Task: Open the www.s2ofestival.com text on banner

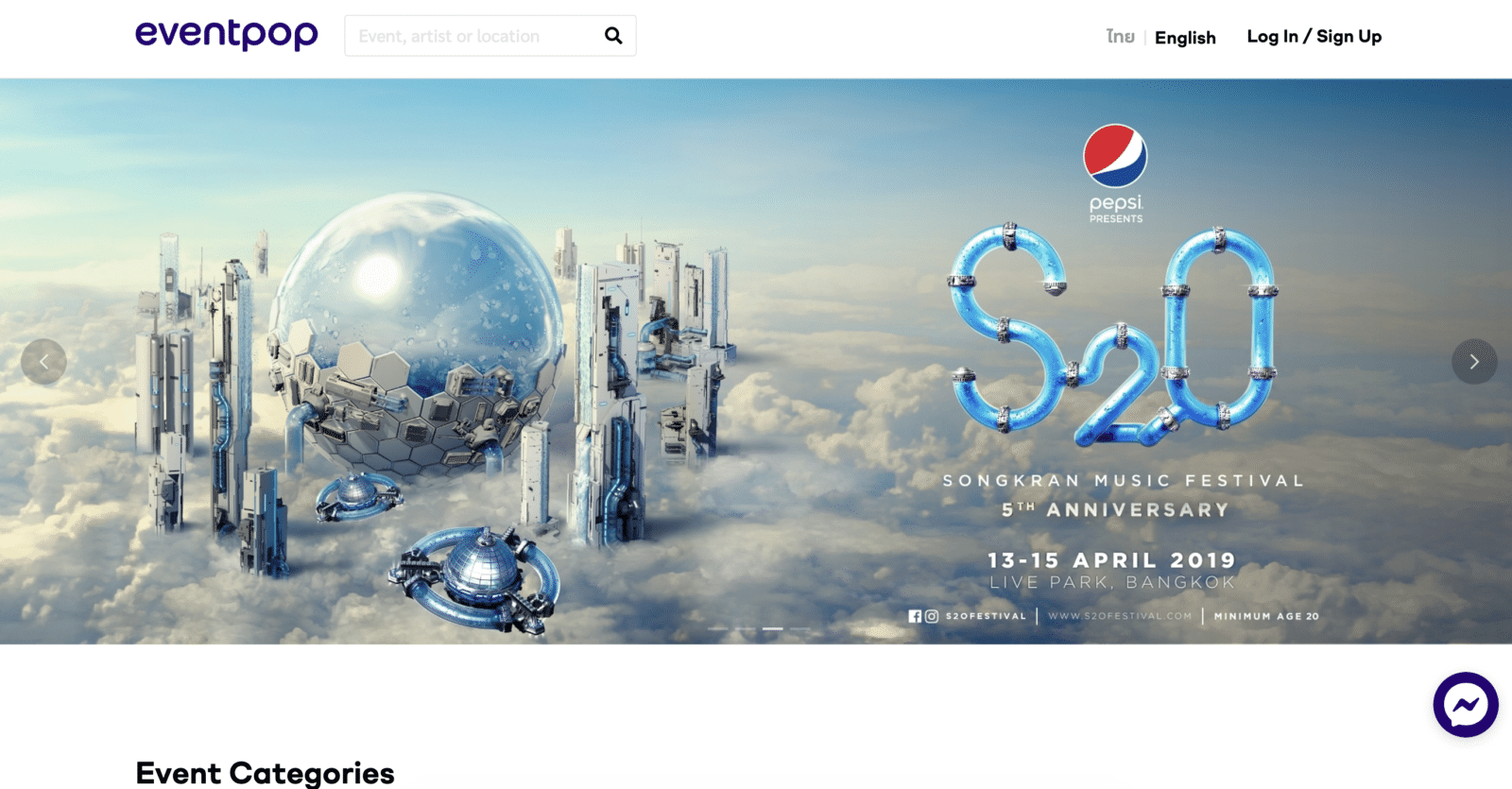Action: [1120, 616]
